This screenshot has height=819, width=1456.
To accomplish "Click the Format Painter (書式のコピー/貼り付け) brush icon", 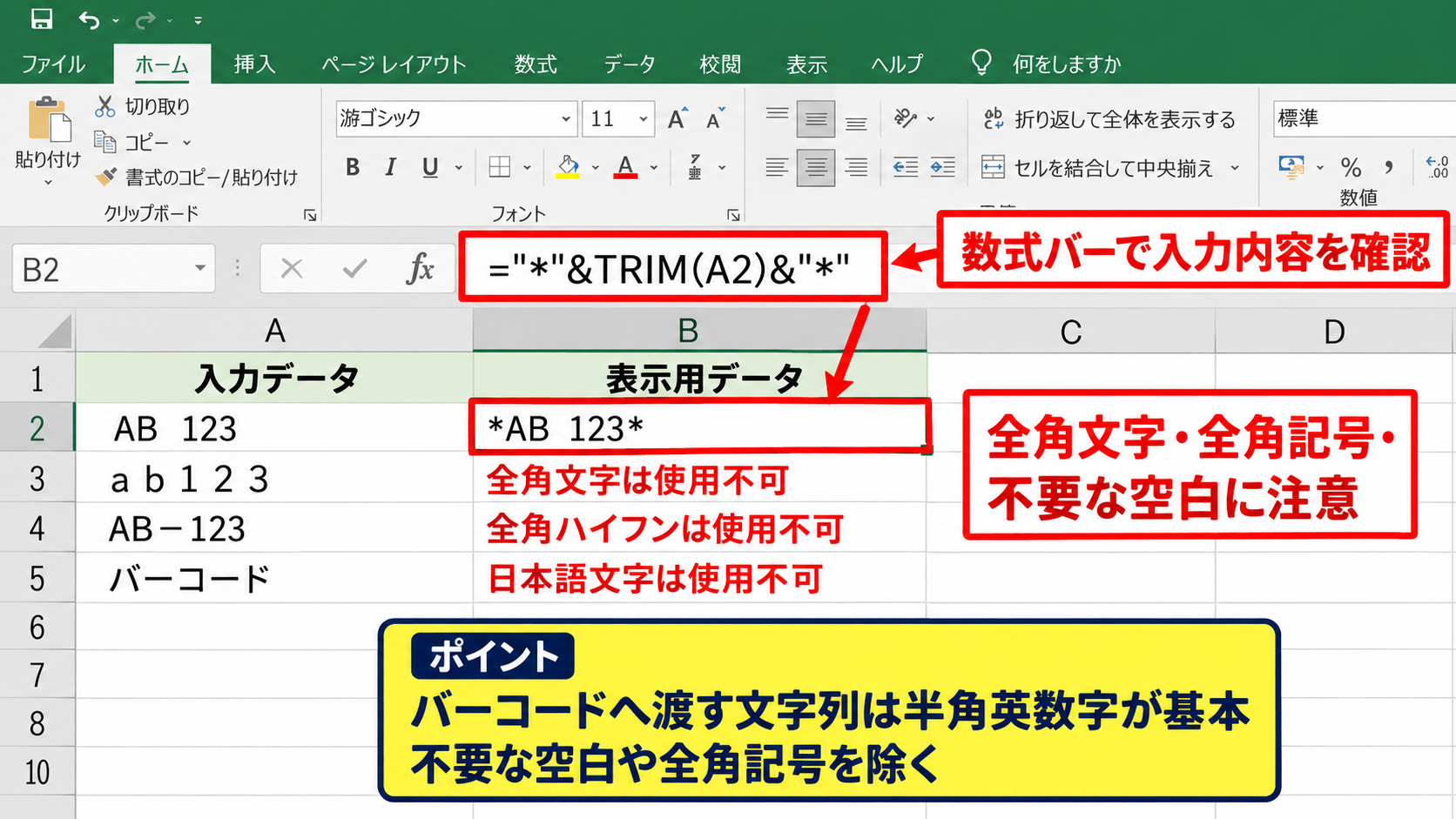I will pyautogui.click(x=106, y=177).
